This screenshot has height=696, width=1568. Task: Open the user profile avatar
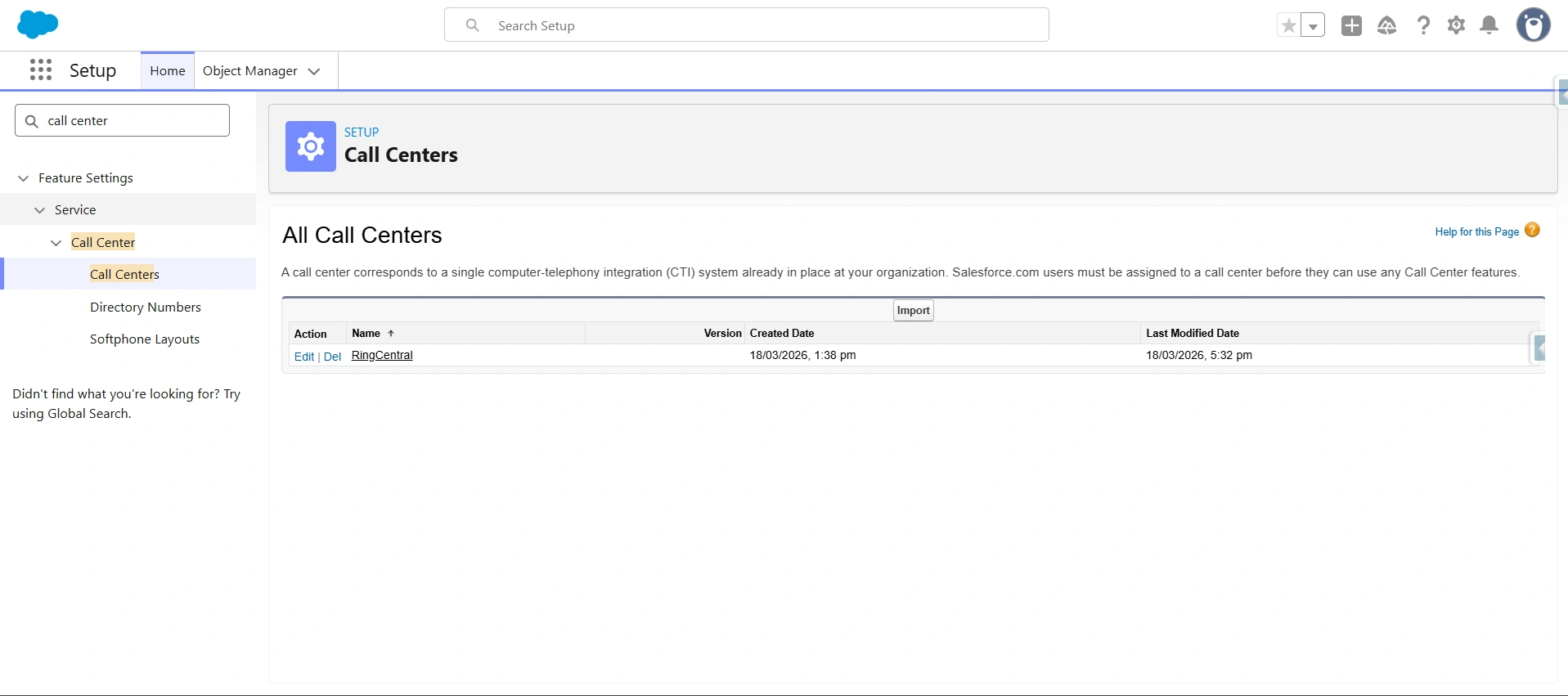(x=1533, y=25)
